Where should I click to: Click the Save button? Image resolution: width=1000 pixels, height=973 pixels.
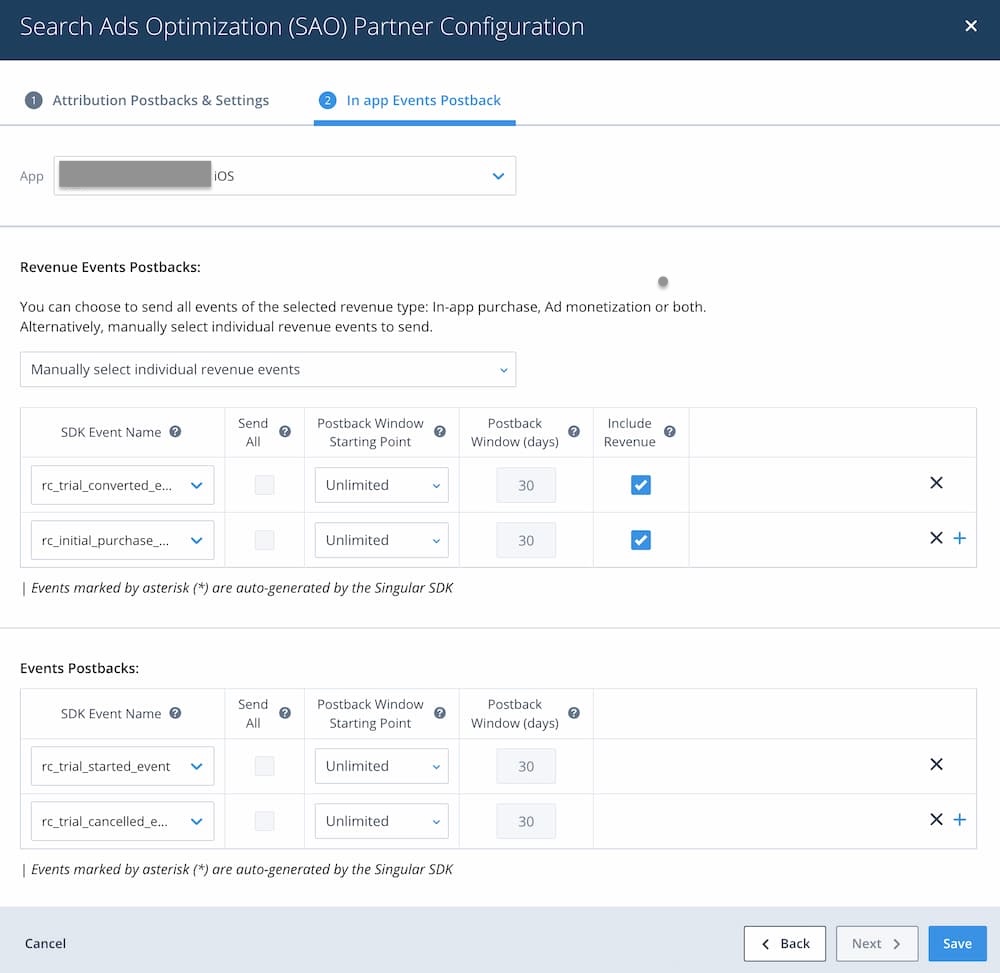(957, 943)
